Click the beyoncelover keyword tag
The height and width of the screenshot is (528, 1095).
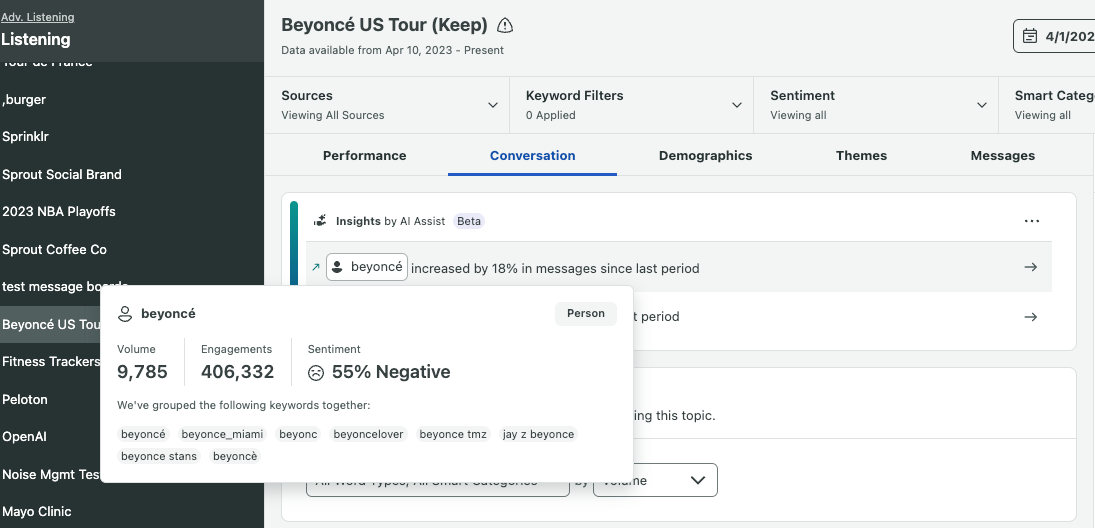pos(368,434)
